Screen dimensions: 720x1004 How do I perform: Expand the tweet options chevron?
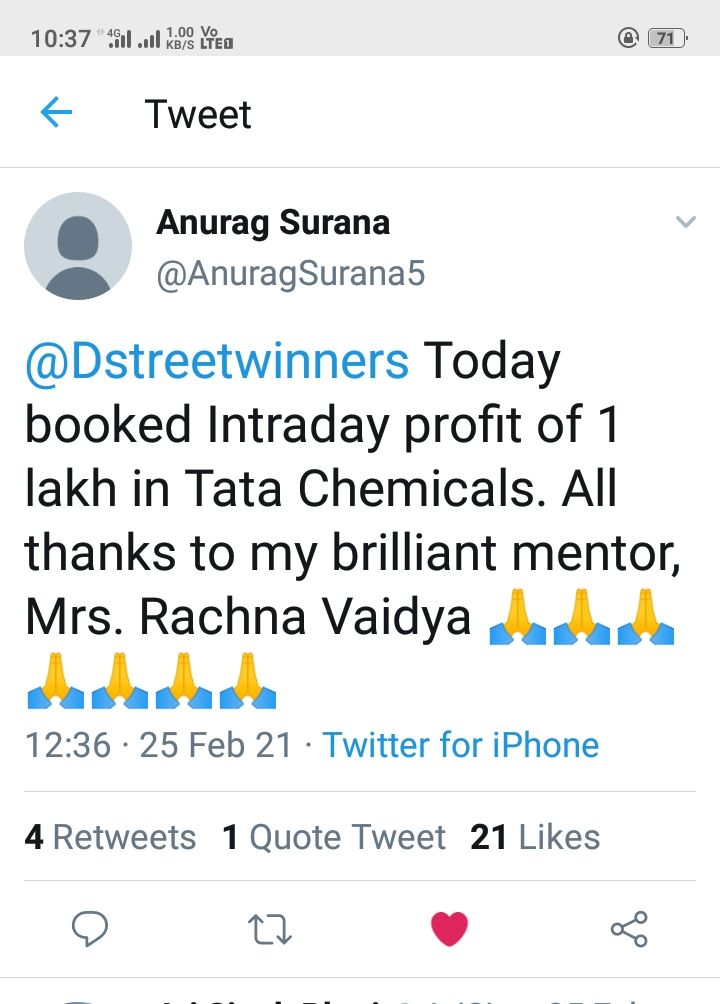click(x=685, y=222)
